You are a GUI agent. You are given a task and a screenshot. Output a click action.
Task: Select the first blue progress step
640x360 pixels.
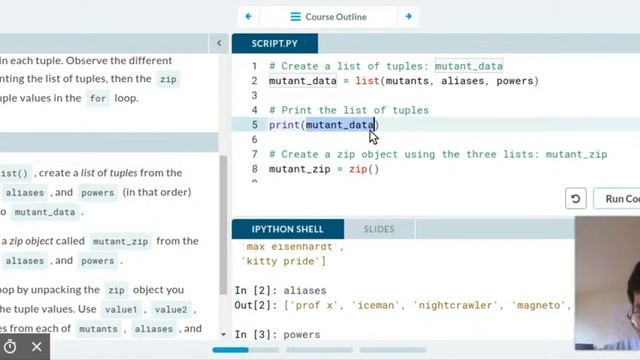click(x=230, y=350)
